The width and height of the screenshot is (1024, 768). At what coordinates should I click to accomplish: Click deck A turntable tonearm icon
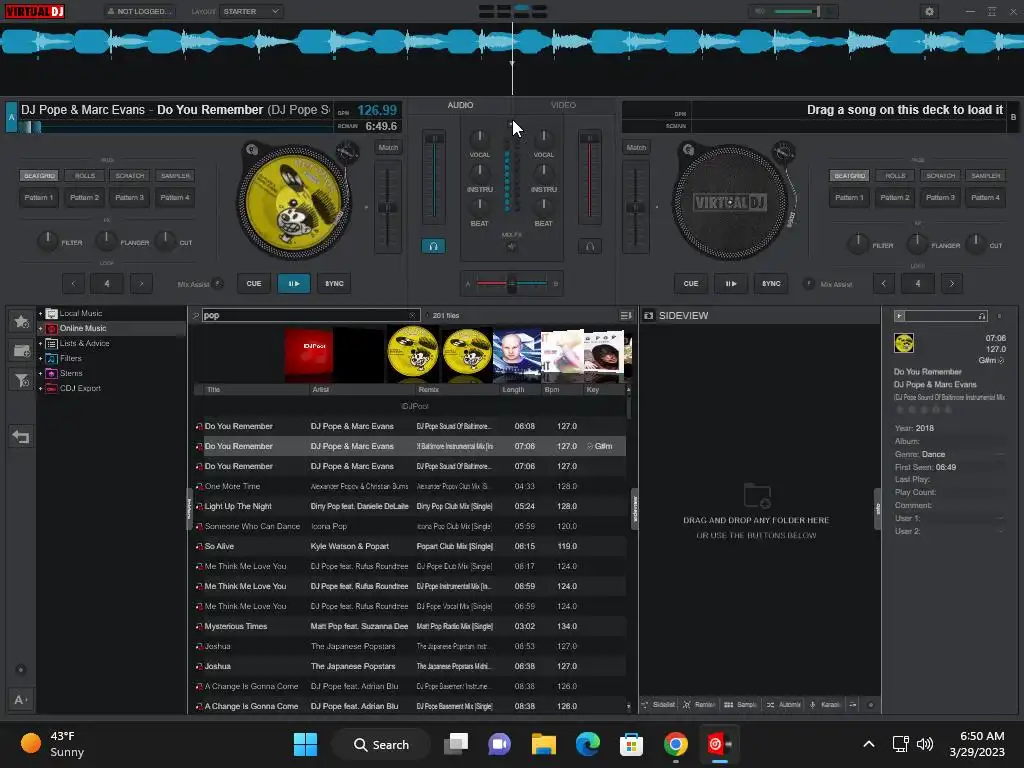click(347, 153)
